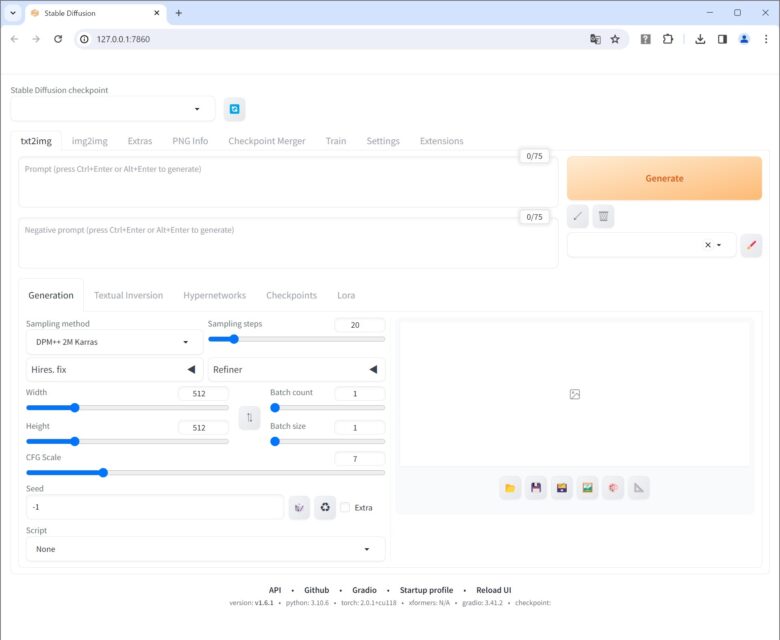This screenshot has height=640, width=780.
Task: Click the question-mark extension icon
Action: point(645,39)
